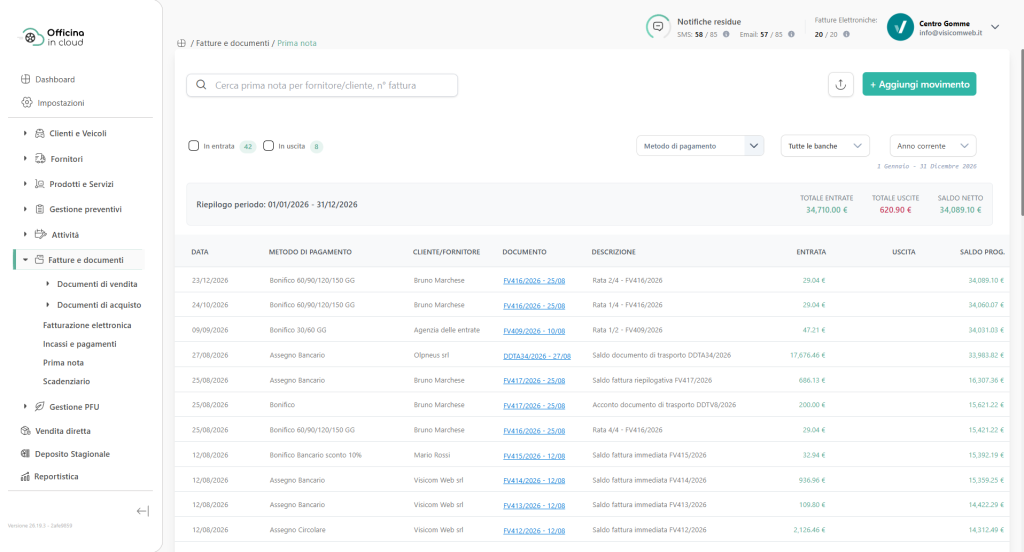Click the Aggiungi movimento button
Image resolution: width=1024 pixels, height=552 pixels.
(919, 84)
